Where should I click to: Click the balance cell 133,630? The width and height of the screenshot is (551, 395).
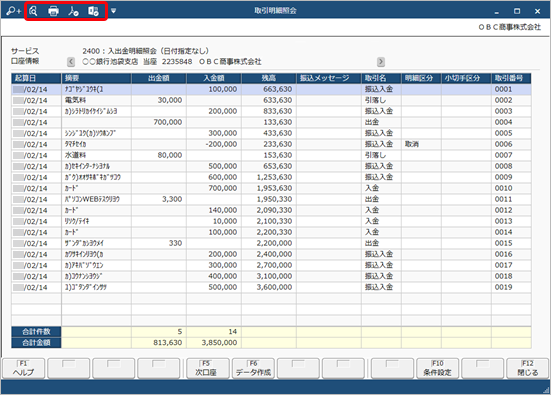269,122
